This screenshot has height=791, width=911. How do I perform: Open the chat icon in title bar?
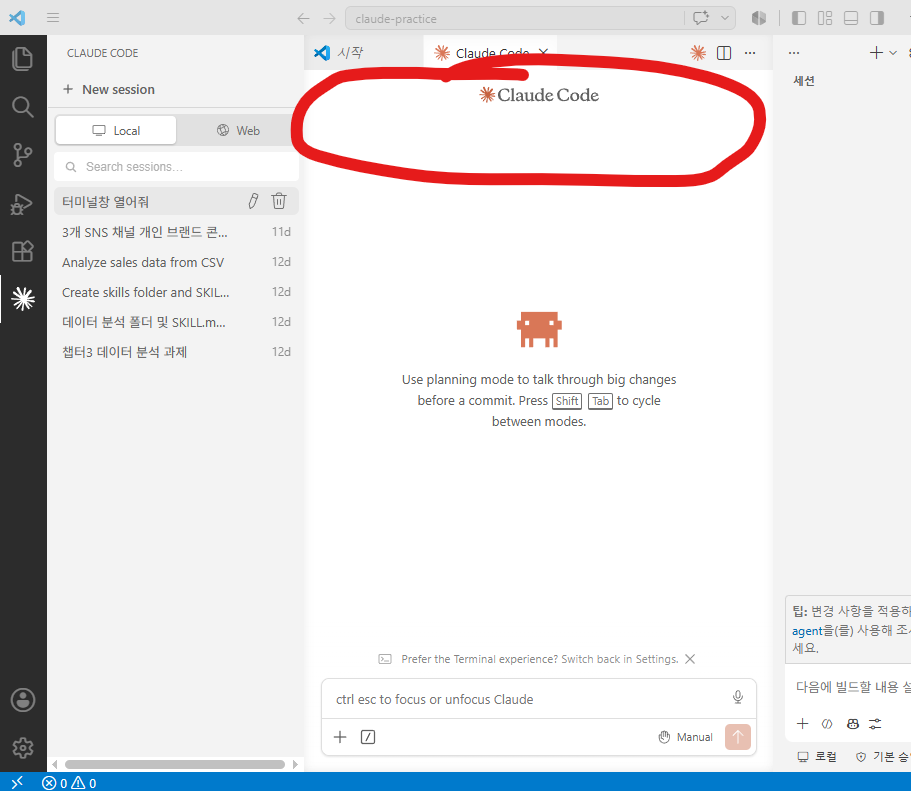point(701,18)
